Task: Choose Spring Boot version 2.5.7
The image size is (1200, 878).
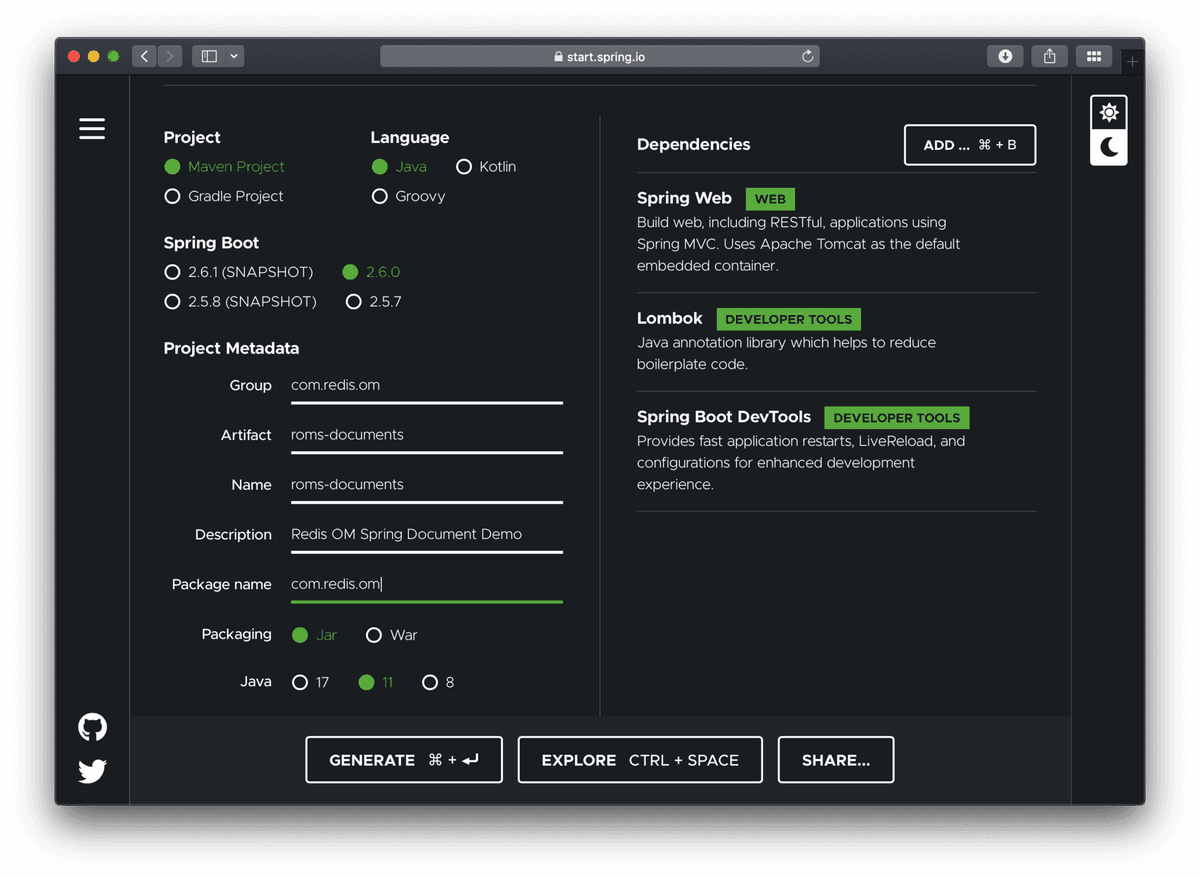Action: tap(353, 302)
